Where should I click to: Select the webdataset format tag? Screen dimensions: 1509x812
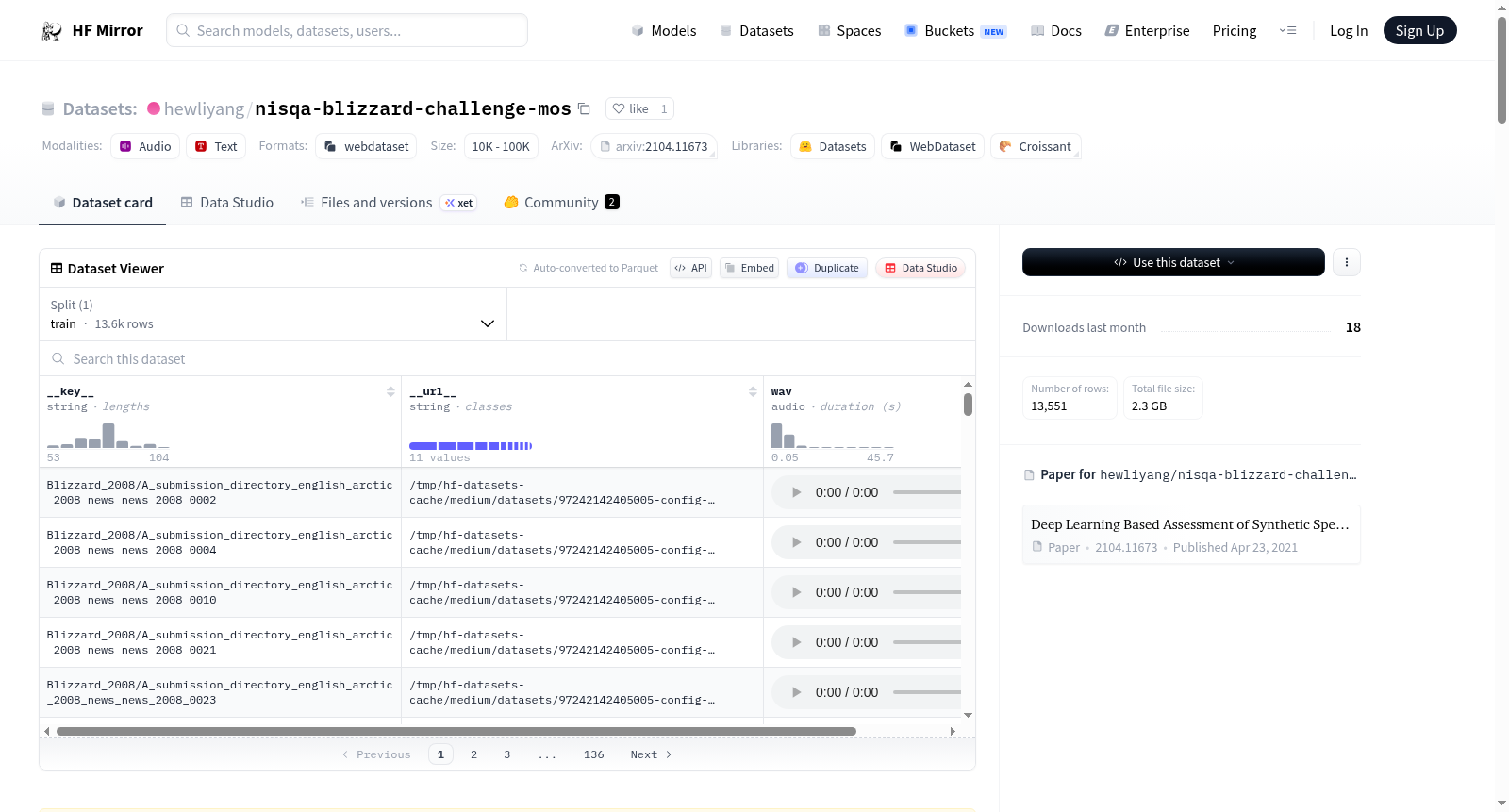[x=367, y=146]
